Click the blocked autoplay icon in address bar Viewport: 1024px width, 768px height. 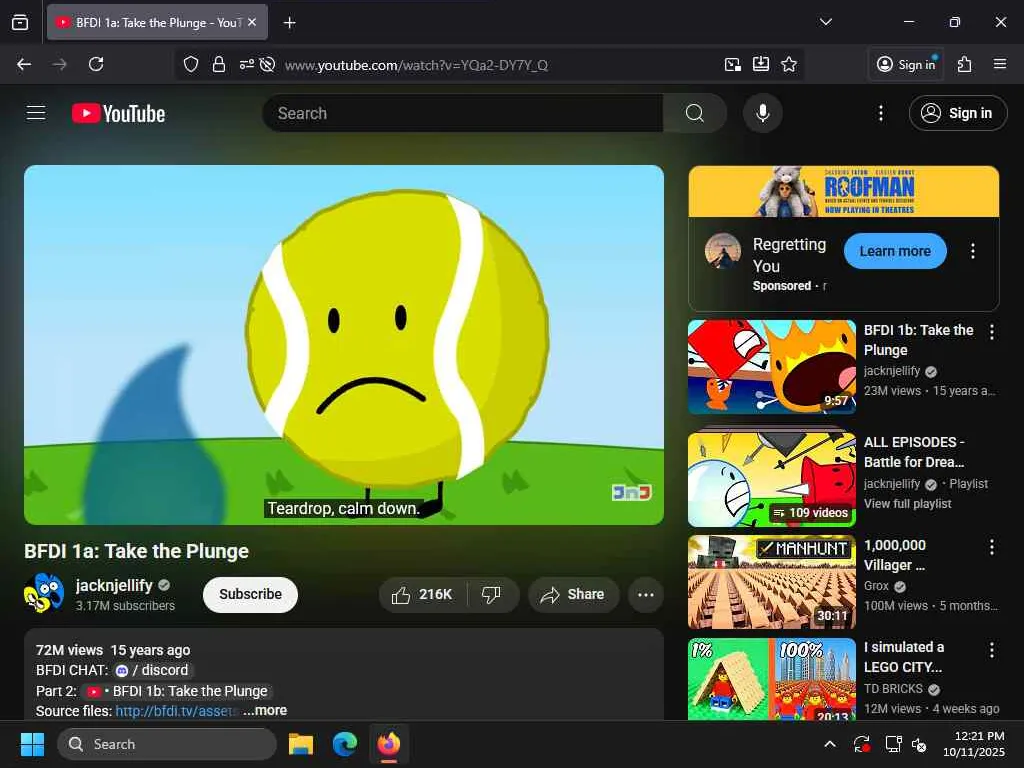(x=267, y=64)
